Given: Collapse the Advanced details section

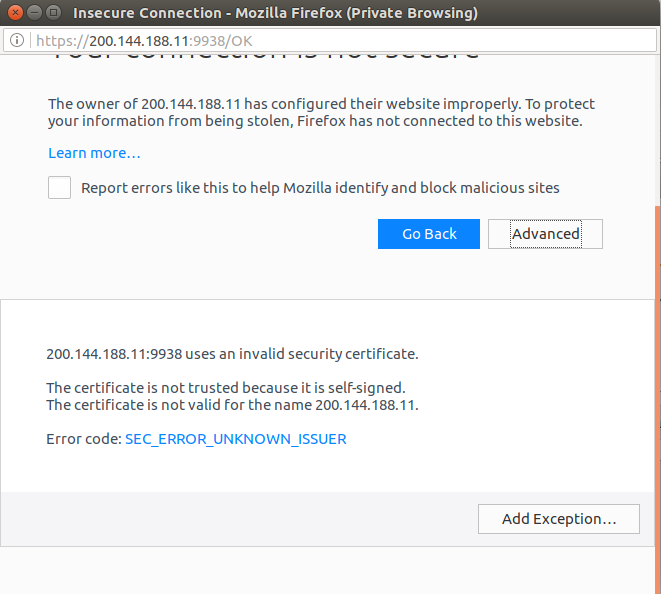Looking at the screenshot, I should (545, 234).
